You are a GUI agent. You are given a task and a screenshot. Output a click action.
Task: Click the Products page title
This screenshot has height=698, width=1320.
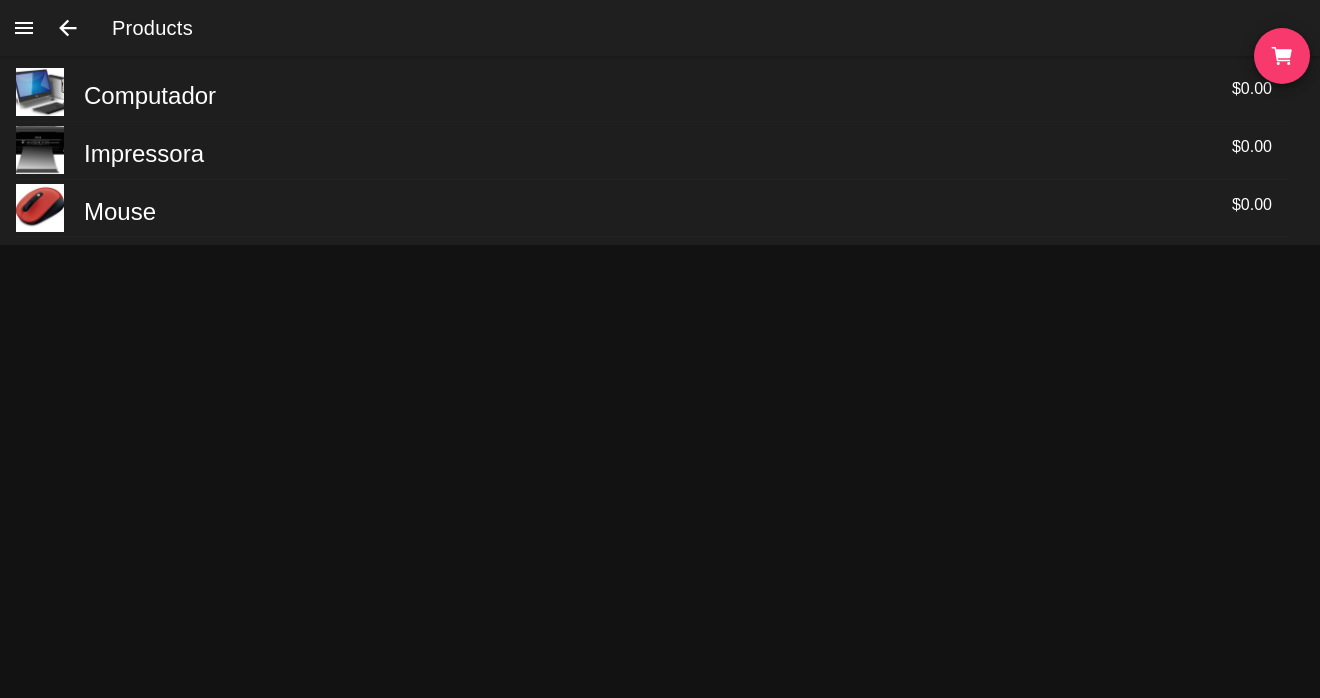[152, 28]
